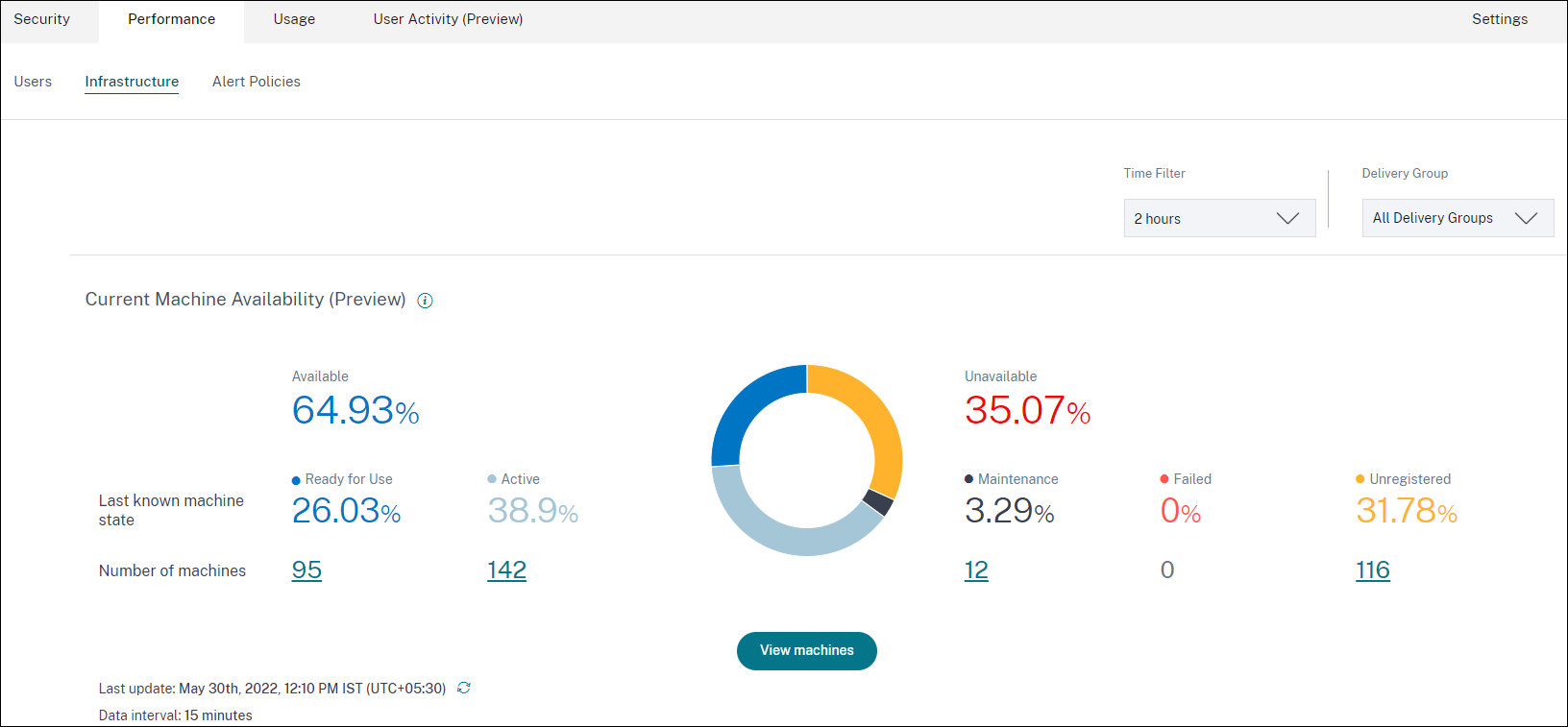This screenshot has height=727, width=1568.
Task: Open the 95 Ready for Use machines link
Action: click(306, 569)
